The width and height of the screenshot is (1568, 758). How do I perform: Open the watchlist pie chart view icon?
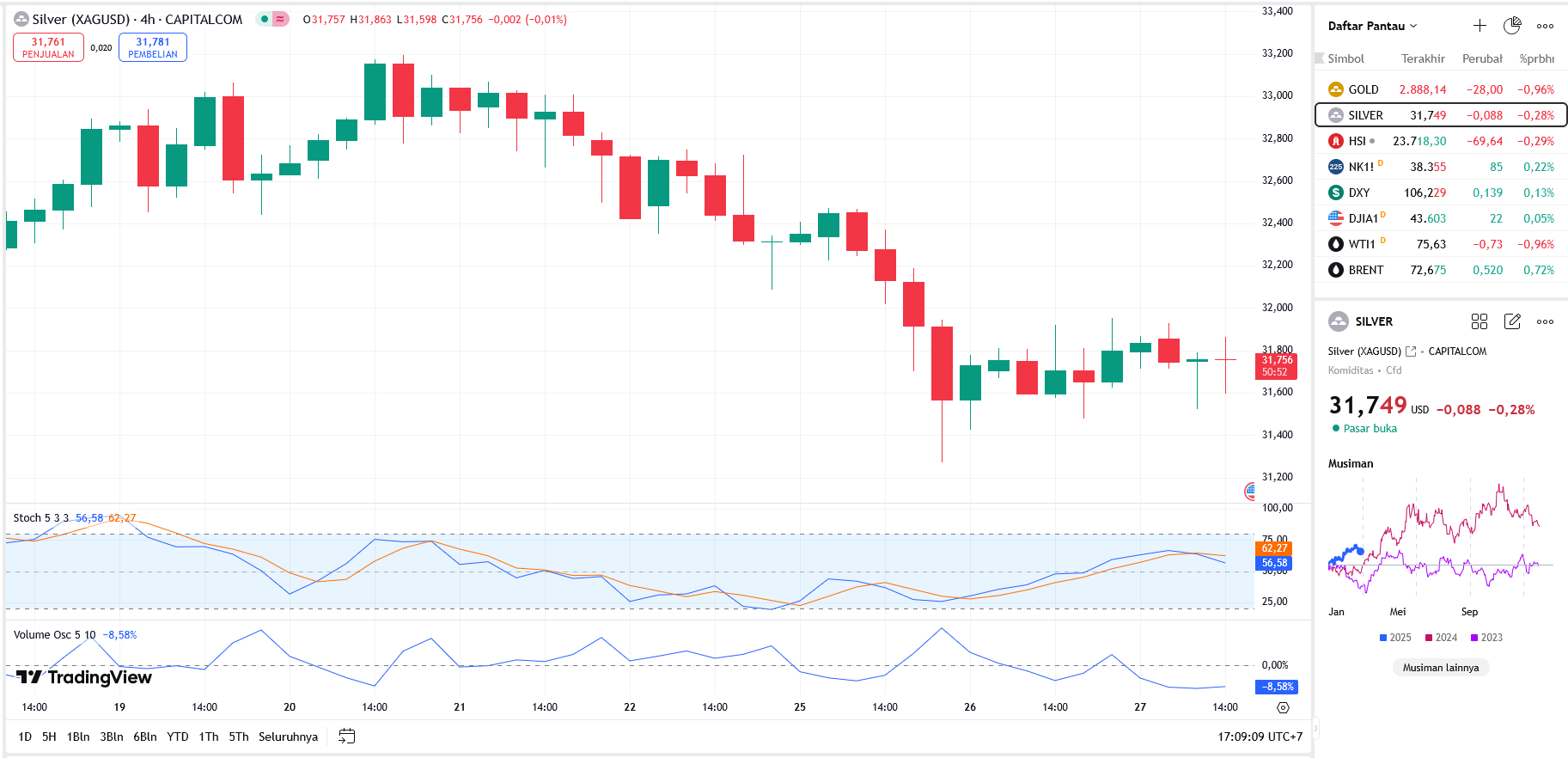pos(1512,26)
